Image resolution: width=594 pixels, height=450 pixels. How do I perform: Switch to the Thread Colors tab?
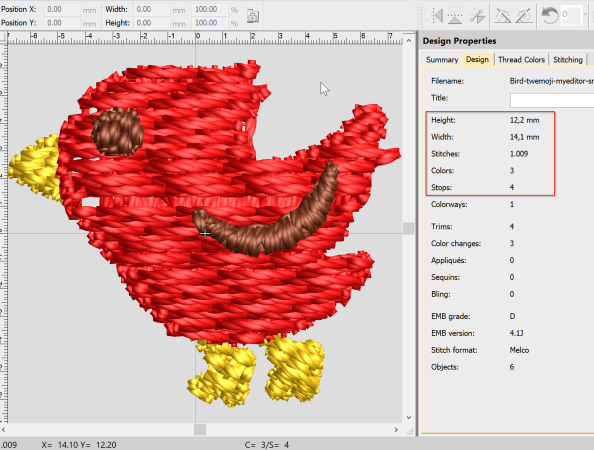pyautogui.click(x=521, y=59)
